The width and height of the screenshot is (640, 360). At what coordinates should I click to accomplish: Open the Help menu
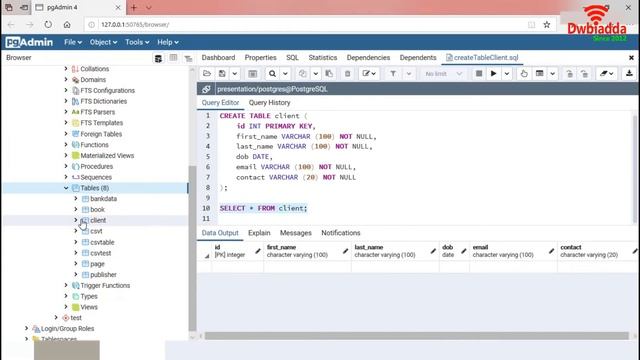(x=168, y=42)
